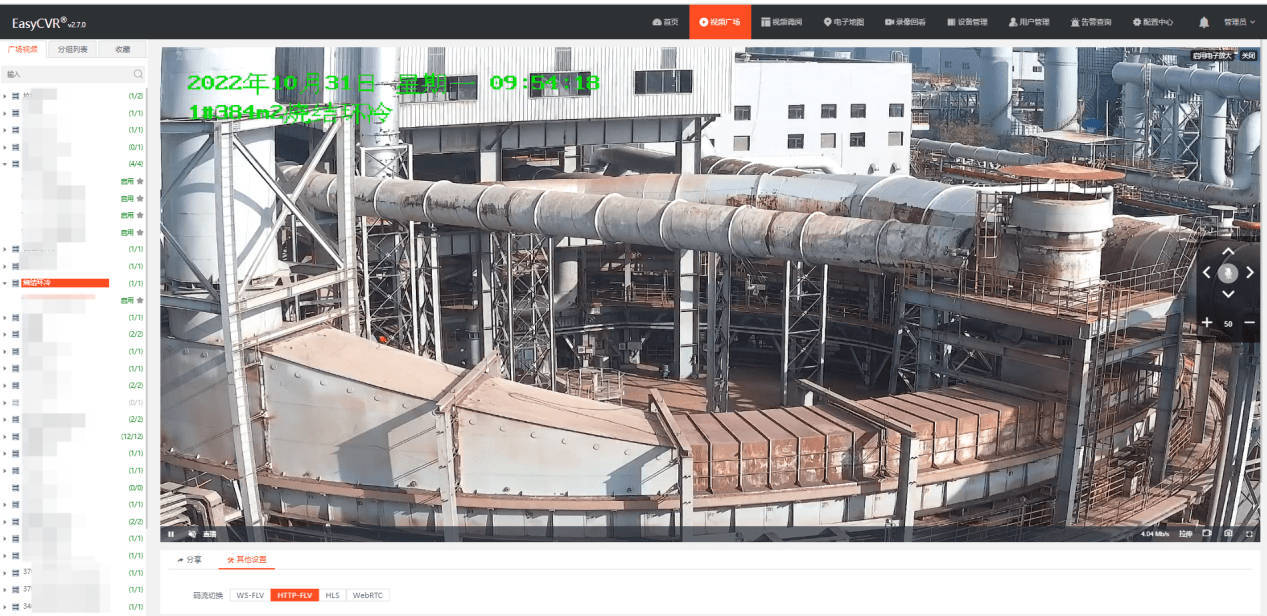Open the 电子地图 map page

[x=844, y=22]
